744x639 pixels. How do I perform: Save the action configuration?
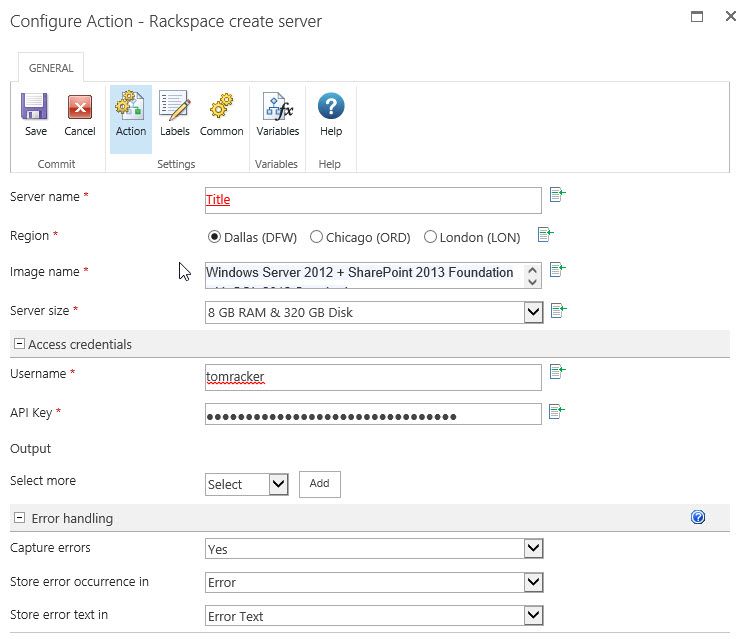click(x=35, y=114)
